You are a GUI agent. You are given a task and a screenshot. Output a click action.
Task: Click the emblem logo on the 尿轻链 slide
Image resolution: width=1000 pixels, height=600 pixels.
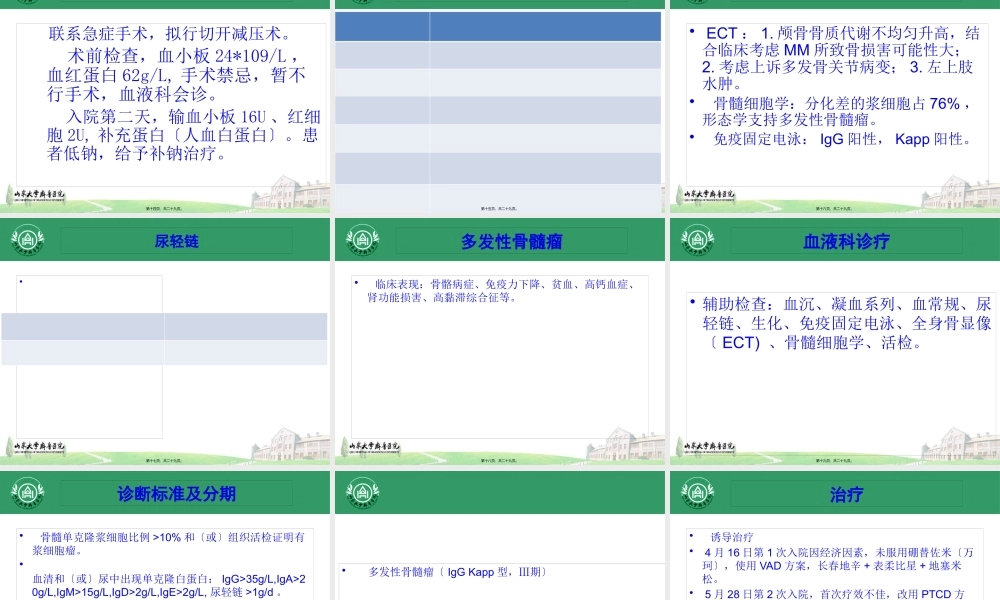coord(27,239)
